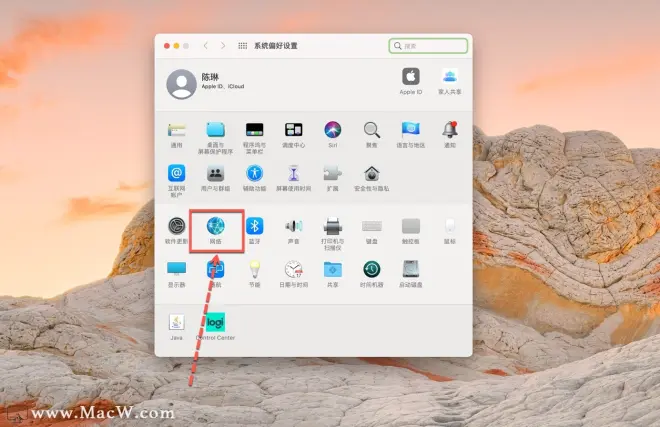Open Software Update gear icon
The width and height of the screenshot is (660, 427).
(x=176, y=226)
